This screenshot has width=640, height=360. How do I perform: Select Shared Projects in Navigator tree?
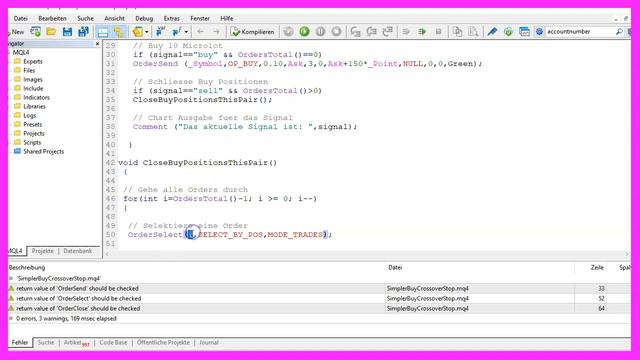click(43, 151)
